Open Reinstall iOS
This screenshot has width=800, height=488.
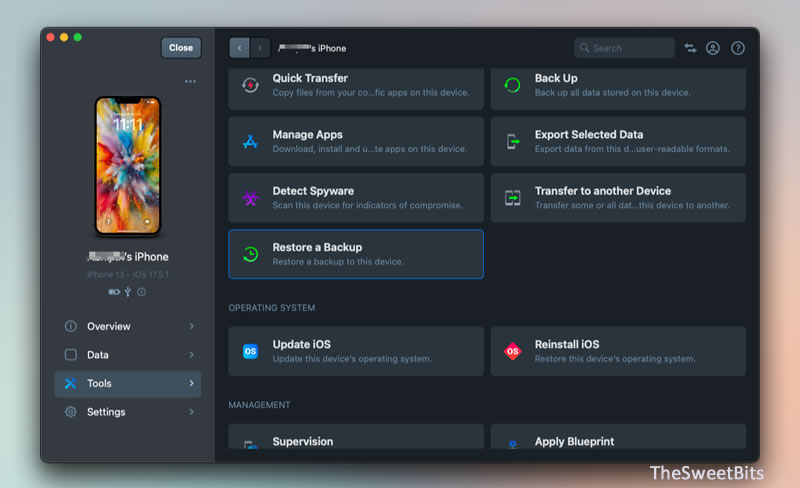pos(618,351)
